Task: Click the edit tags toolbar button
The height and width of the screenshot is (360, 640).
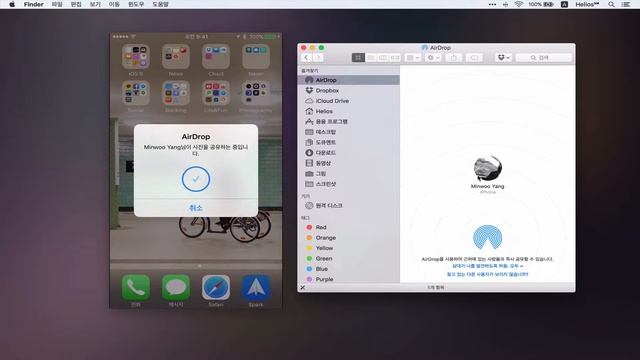Action: (x=474, y=58)
